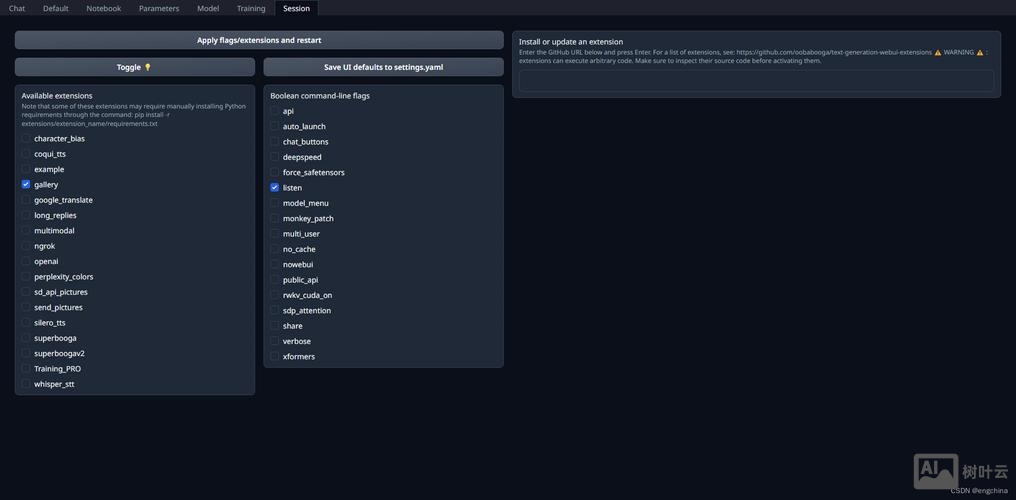The height and width of the screenshot is (500, 1016).
Task: Click Apply flags/extensions and restart
Action: pyautogui.click(x=259, y=40)
